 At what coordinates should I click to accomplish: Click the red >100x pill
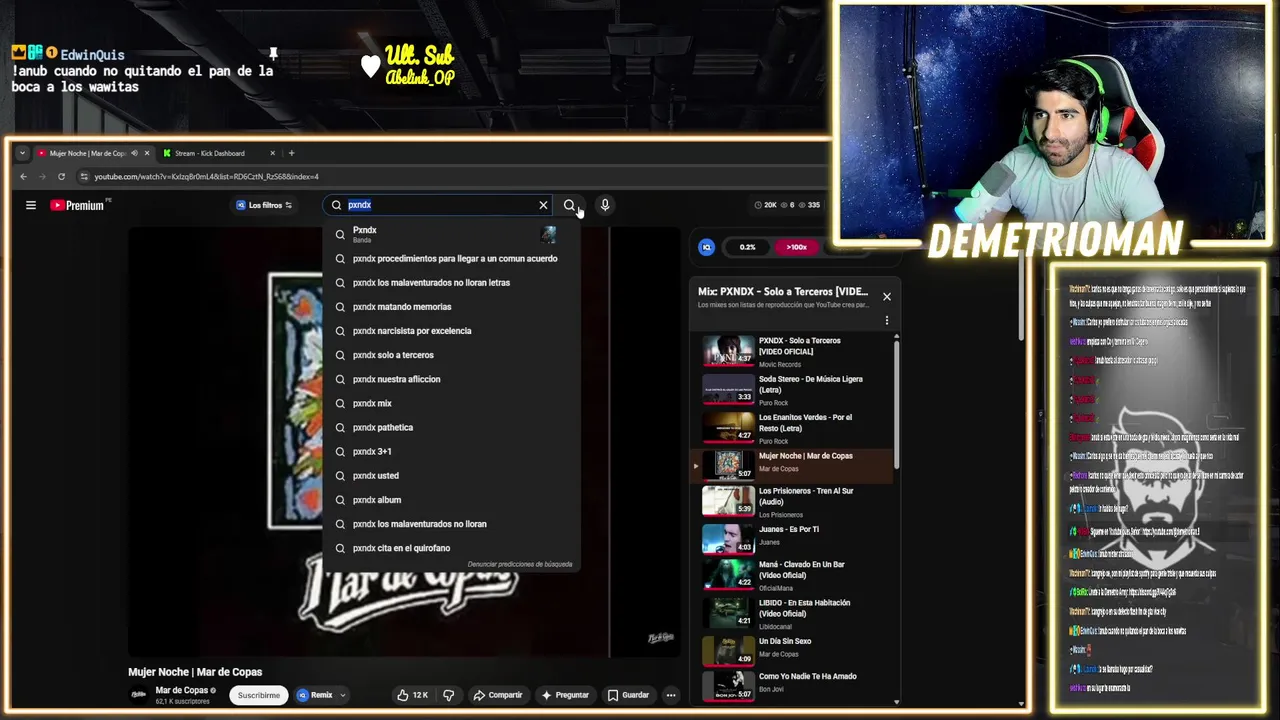coord(797,247)
